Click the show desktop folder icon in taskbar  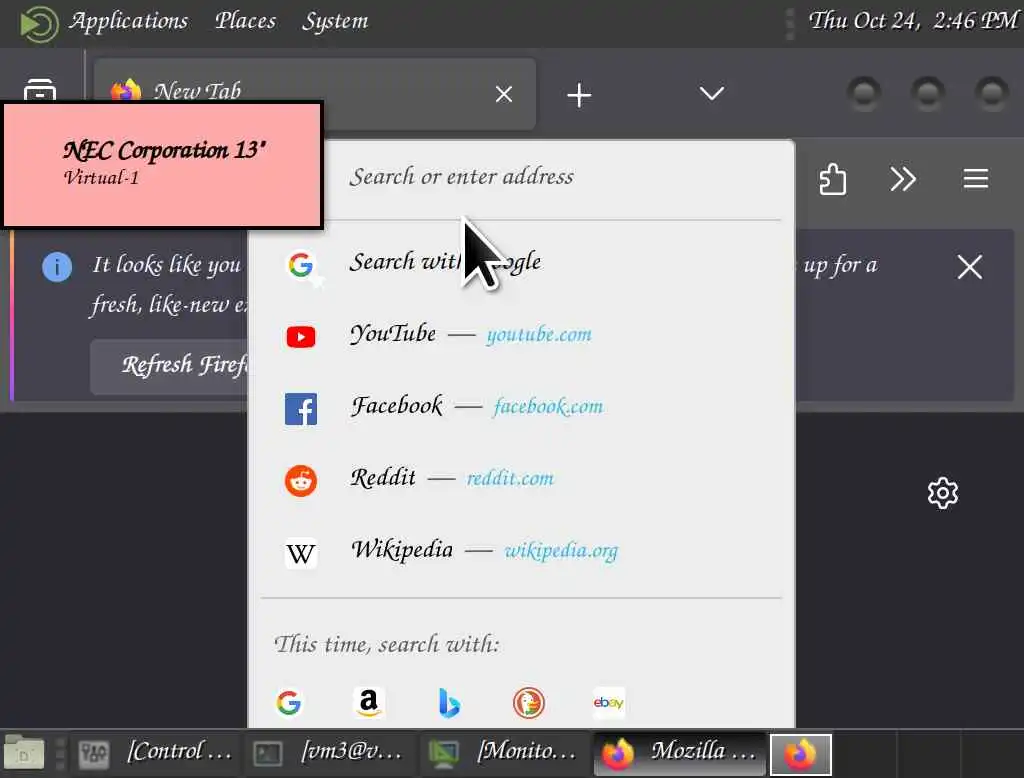[x=24, y=753]
